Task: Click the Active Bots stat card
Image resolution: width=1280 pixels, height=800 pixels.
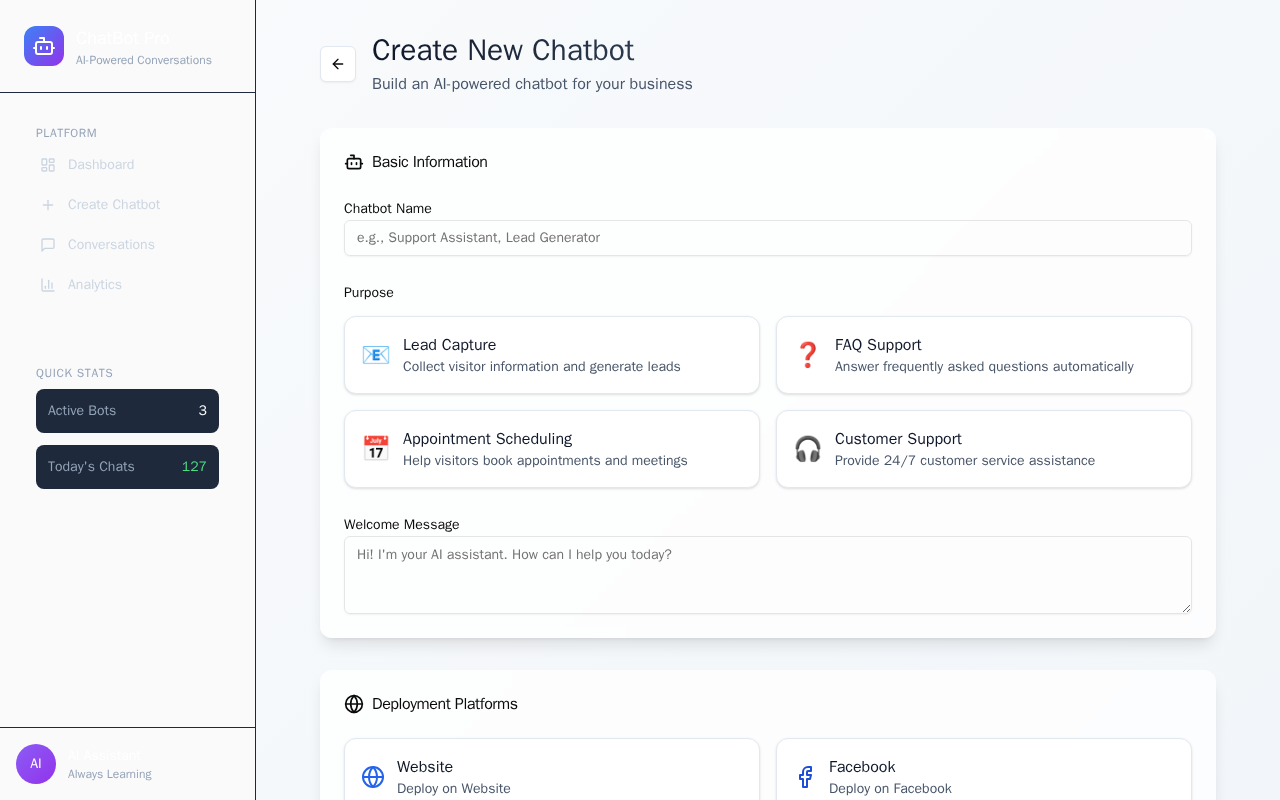Action: point(127,411)
